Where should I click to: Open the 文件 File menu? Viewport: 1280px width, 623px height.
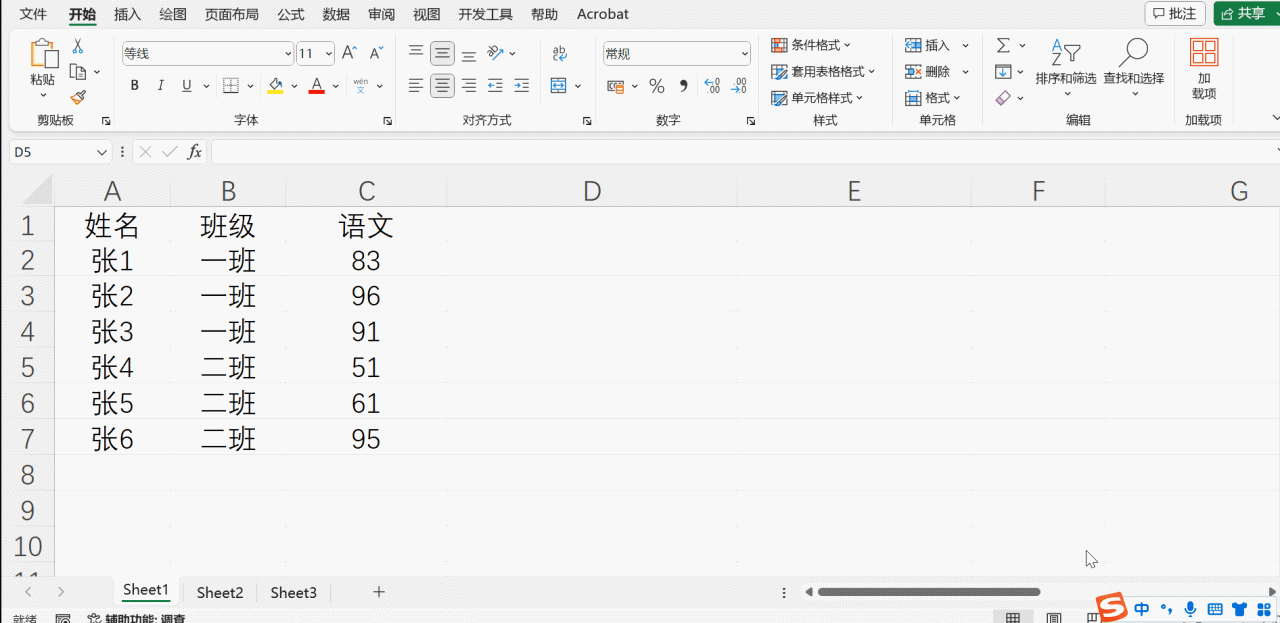click(33, 14)
